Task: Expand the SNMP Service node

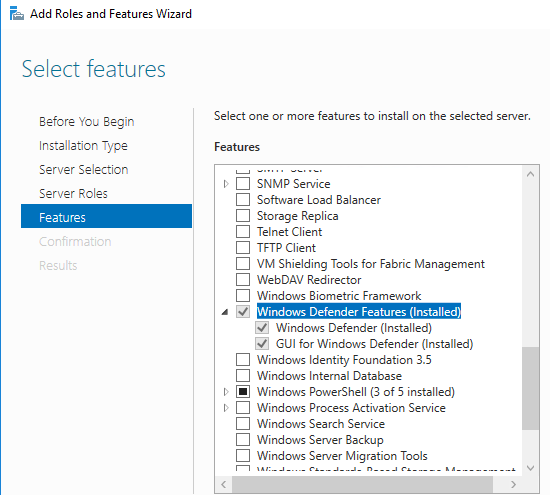Action: (226, 183)
